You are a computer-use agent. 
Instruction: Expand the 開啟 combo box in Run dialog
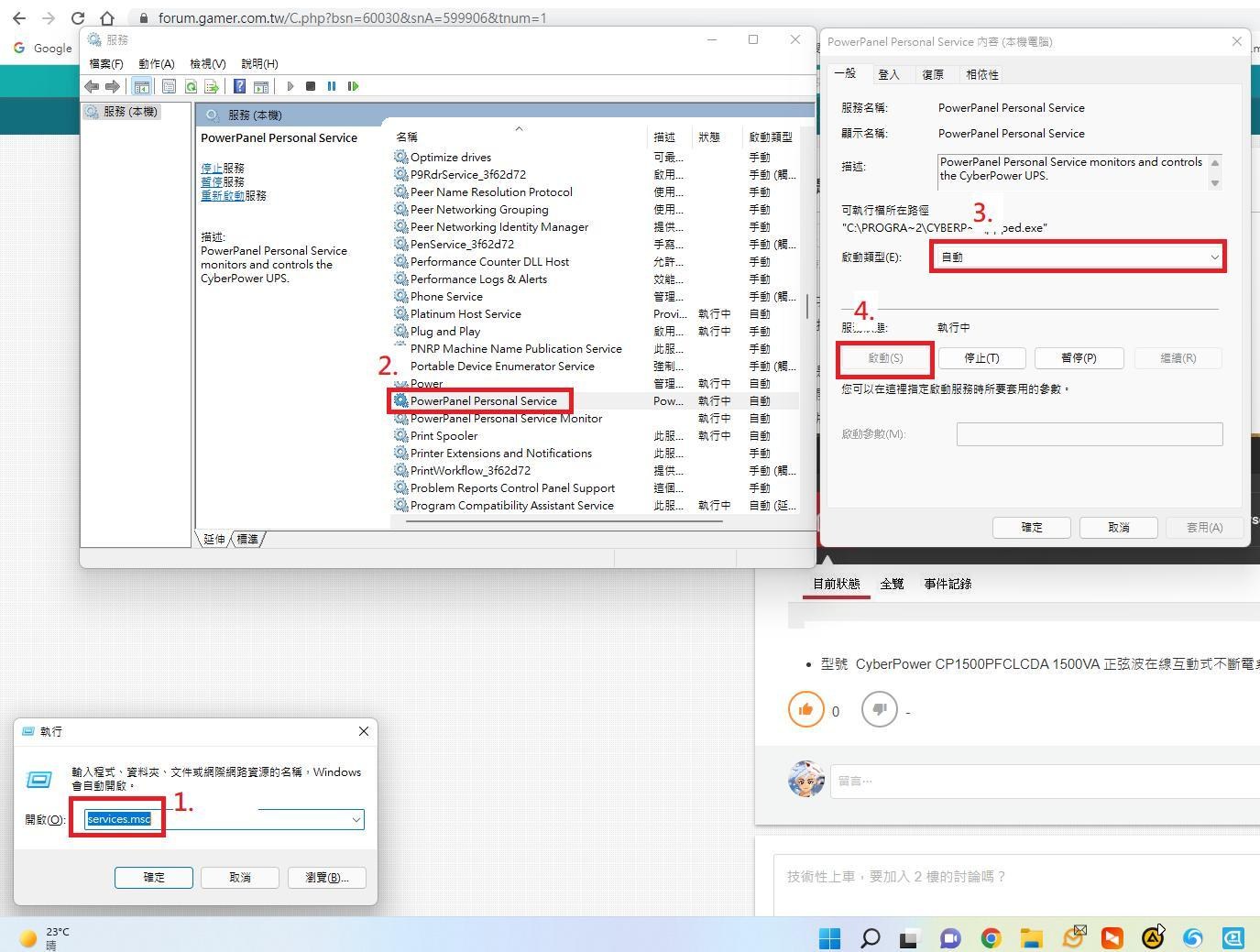coord(356,820)
